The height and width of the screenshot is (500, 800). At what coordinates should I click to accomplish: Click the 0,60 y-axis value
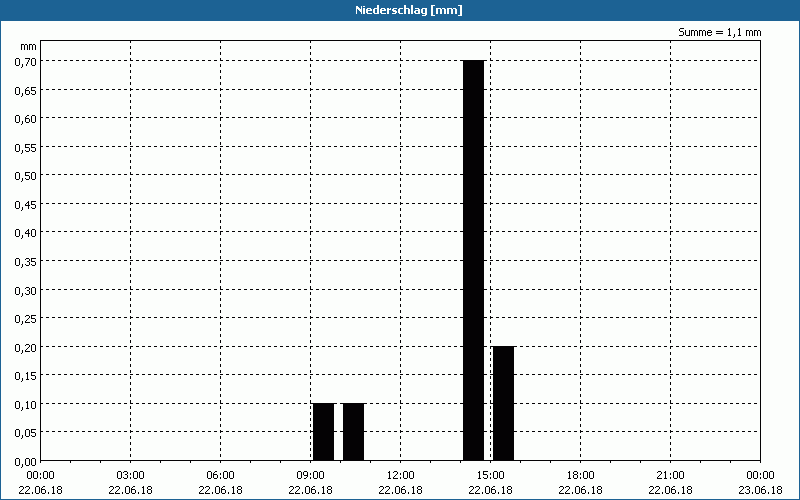pos(26,119)
